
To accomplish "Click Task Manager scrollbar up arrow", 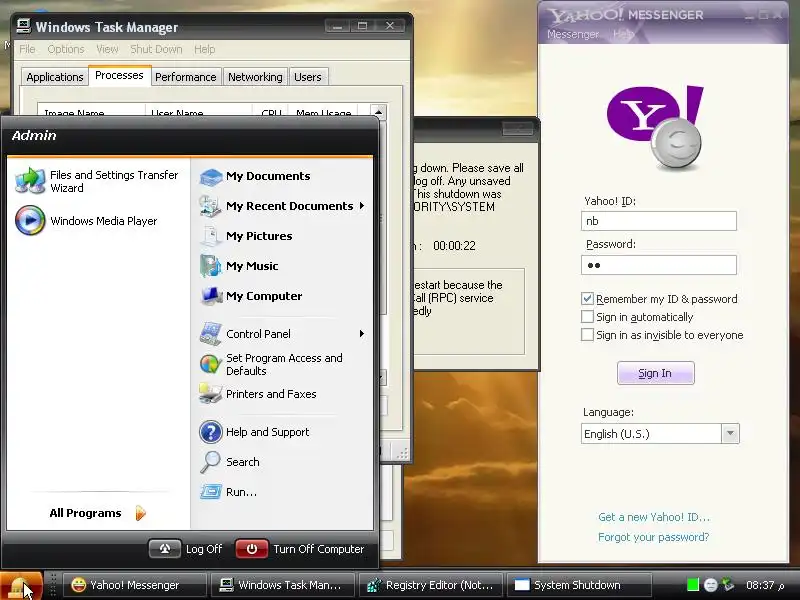I will [379, 112].
